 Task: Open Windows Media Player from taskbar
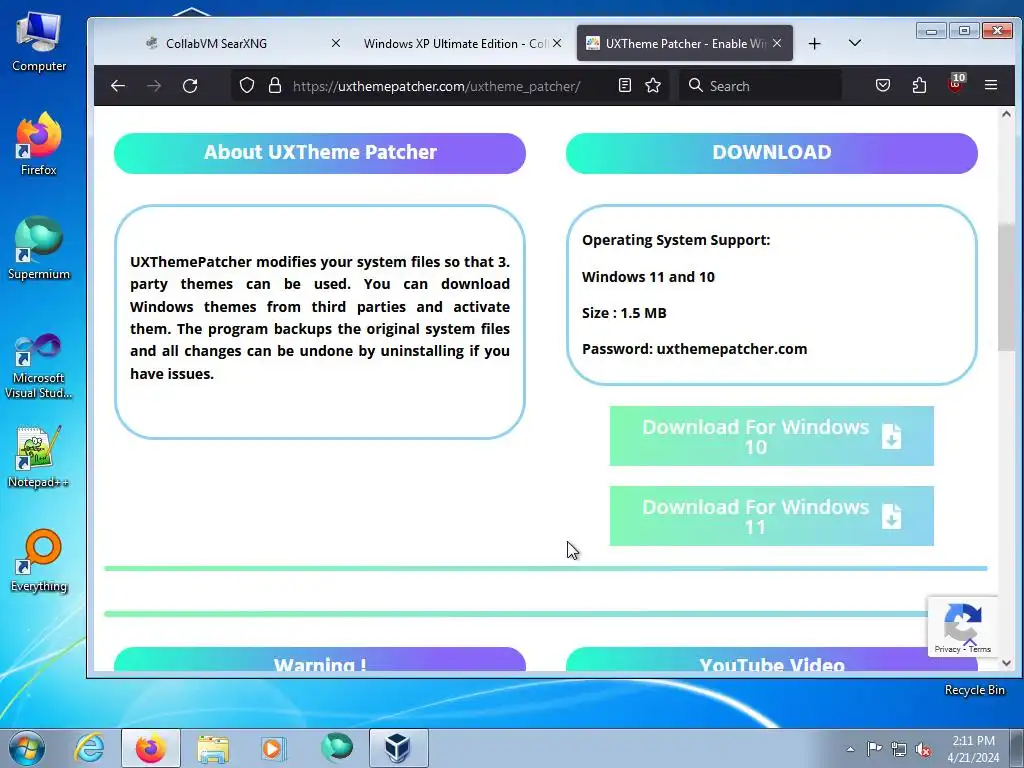pos(273,748)
